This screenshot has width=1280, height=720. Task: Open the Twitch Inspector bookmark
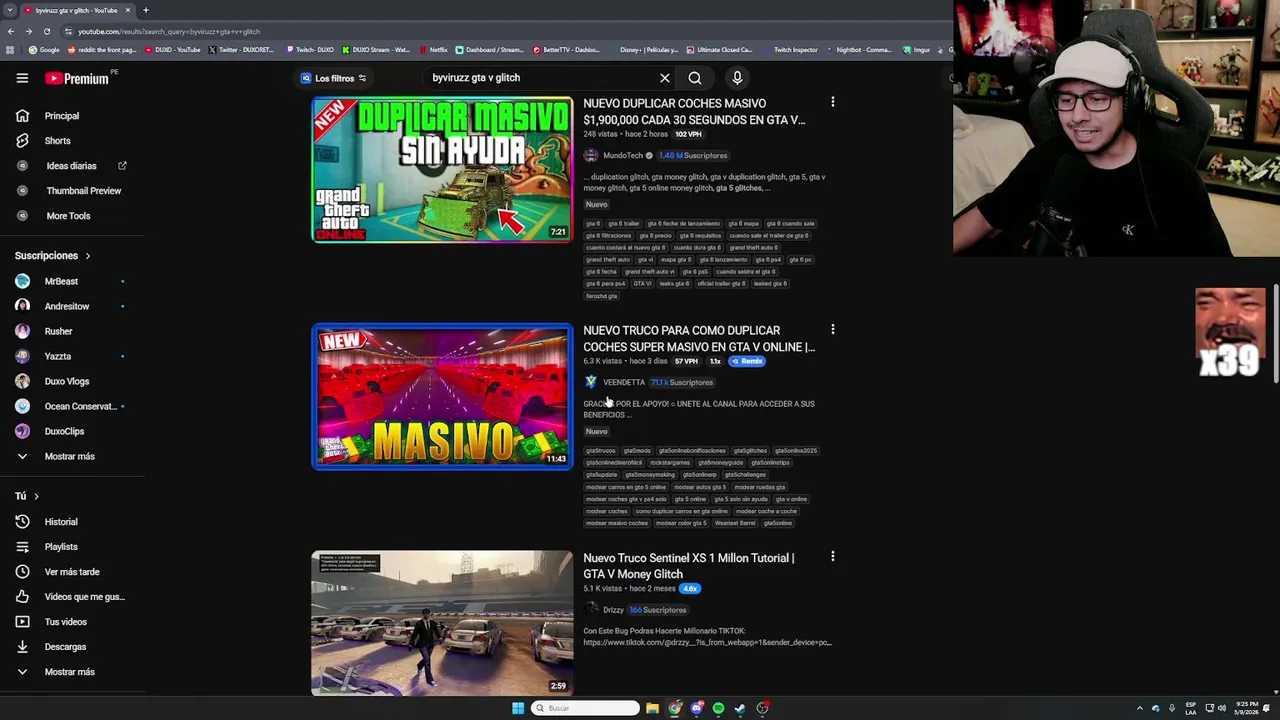(790, 50)
